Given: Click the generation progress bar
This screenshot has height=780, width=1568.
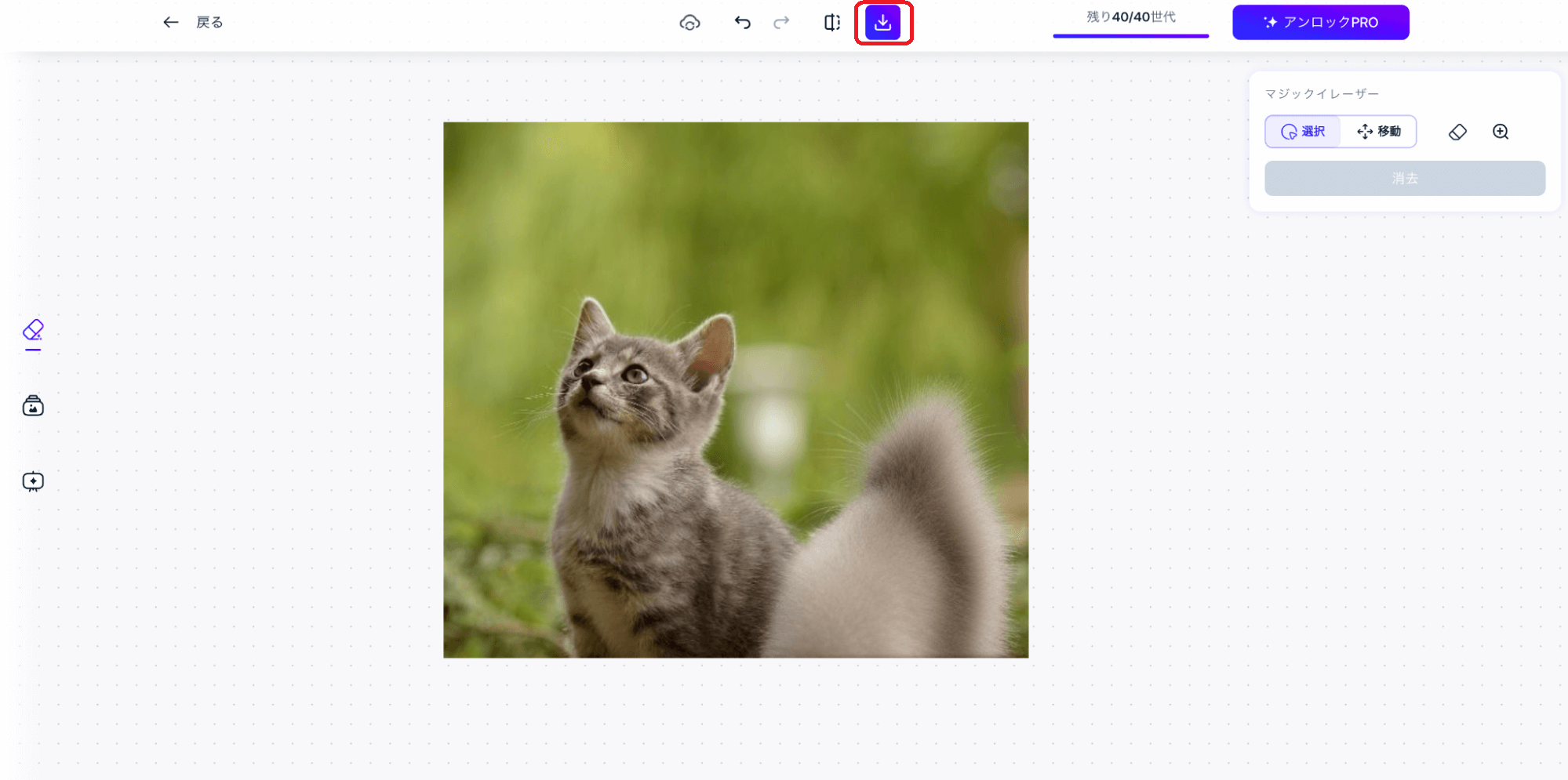Looking at the screenshot, I should coord(1130,34).
